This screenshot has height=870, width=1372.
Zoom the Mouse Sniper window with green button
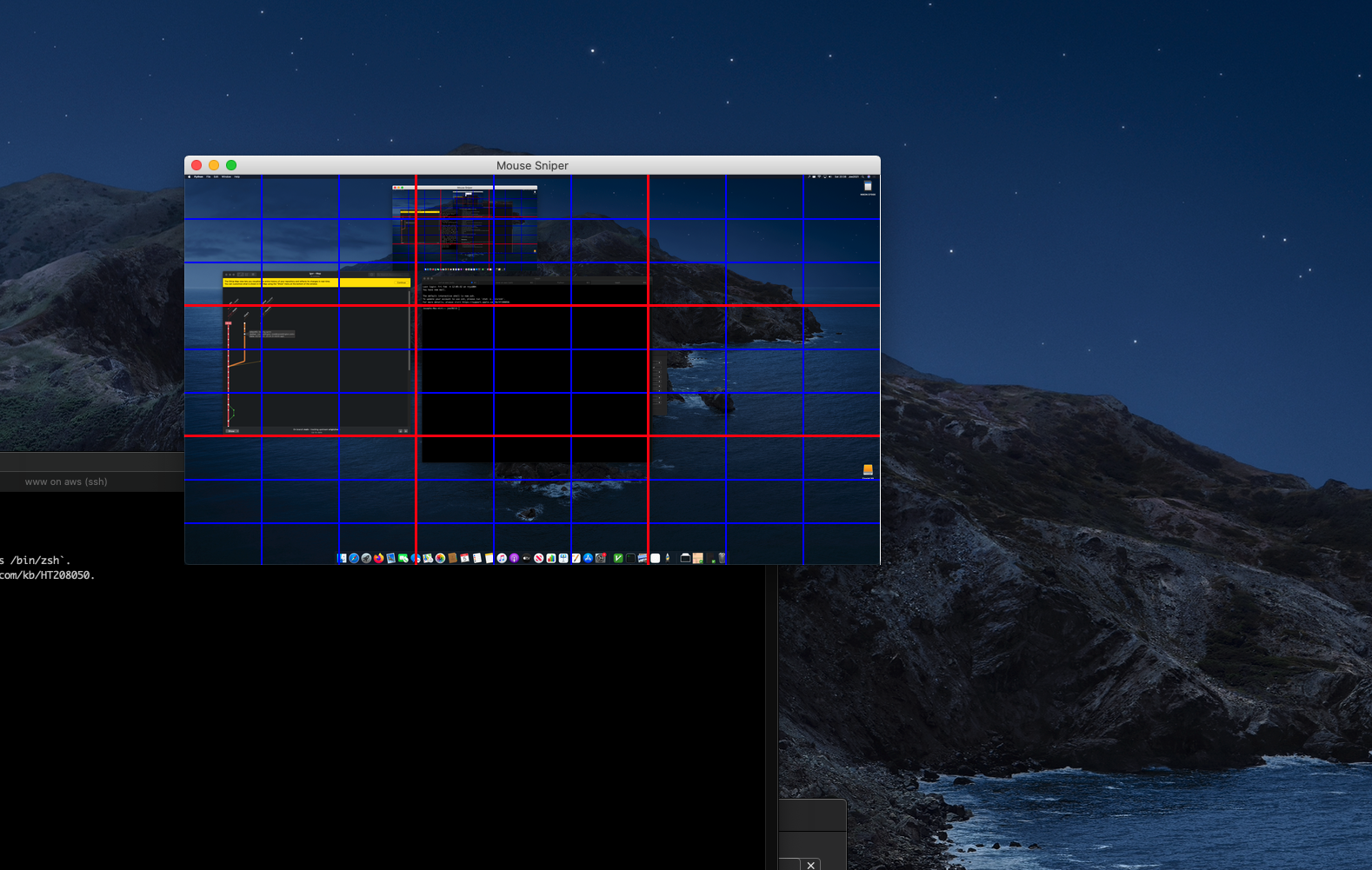pyautogui.click(x=231, y=165)
